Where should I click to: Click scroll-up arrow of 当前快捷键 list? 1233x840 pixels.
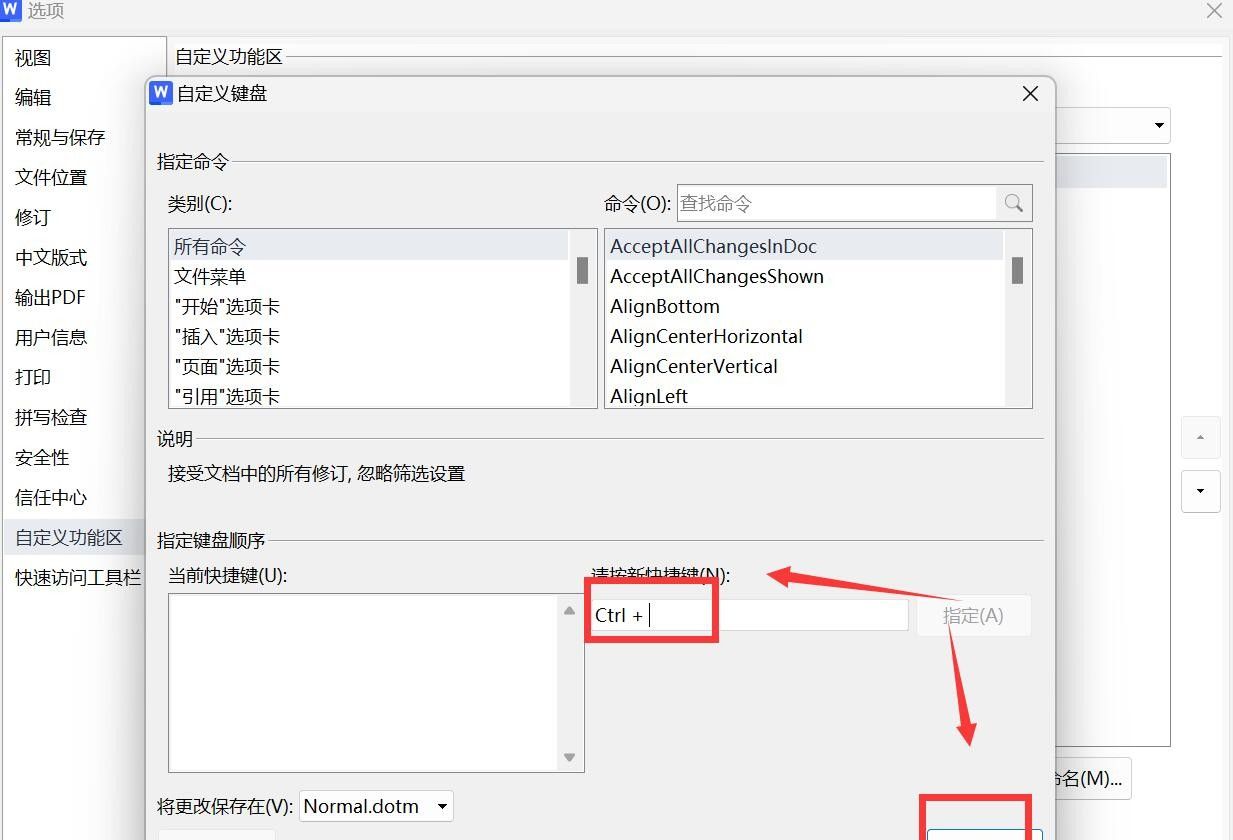pyautogui.click(x=568, y=610)
